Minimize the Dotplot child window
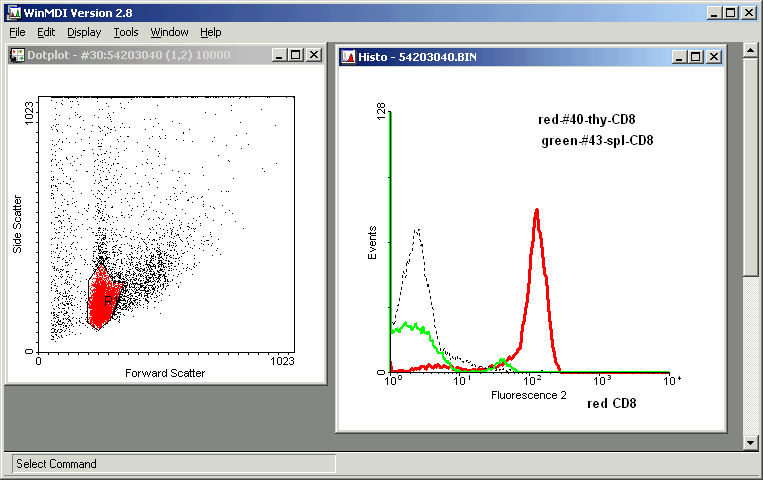The height and width of the screenshot is (480, 763). click(x=279, y=55)
